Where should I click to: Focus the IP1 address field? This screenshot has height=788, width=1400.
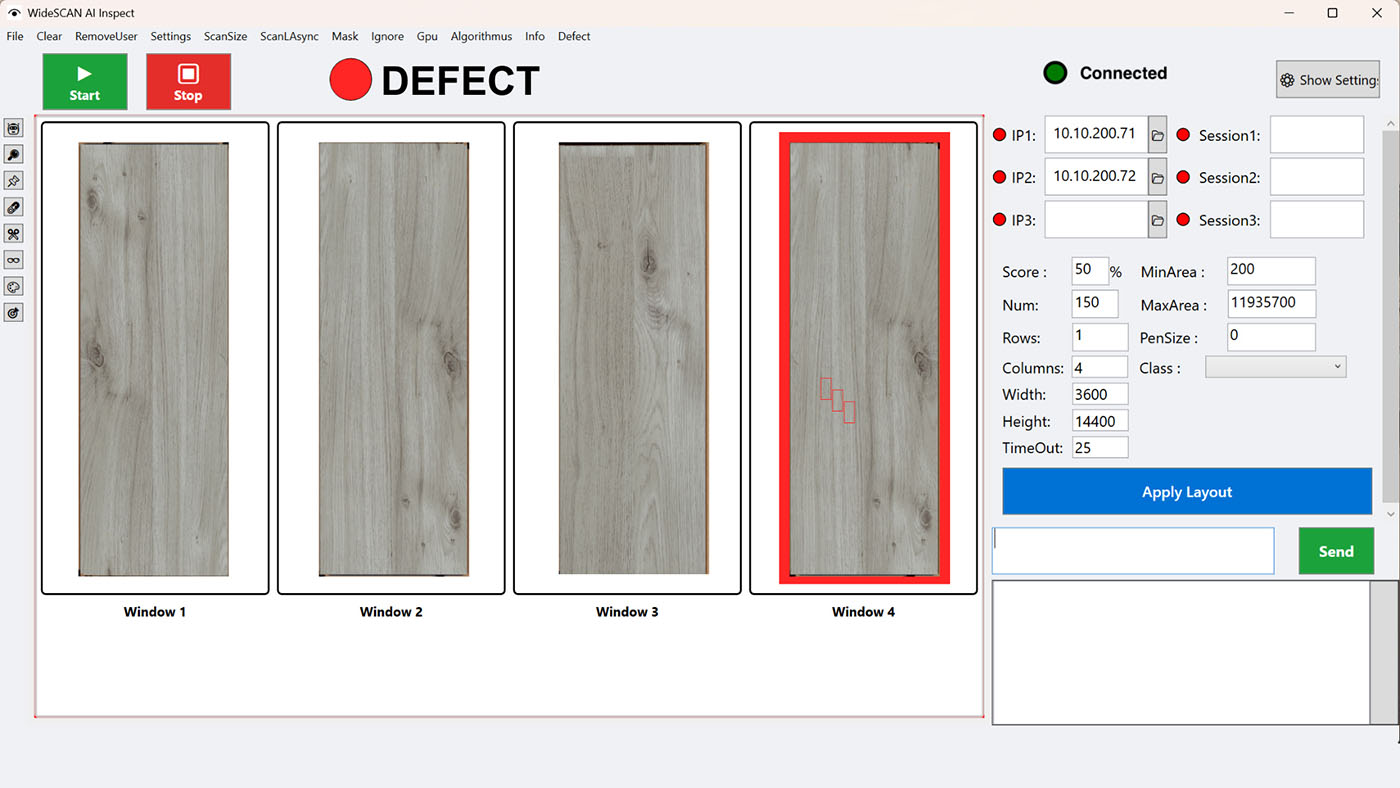(1096, 135)
